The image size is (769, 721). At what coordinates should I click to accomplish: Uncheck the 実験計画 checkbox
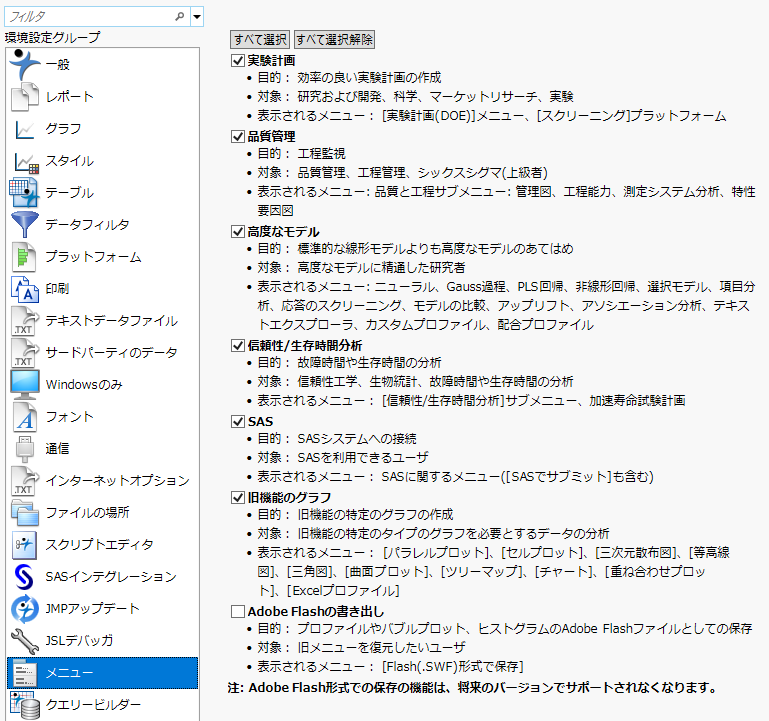(x=238, y=60)
